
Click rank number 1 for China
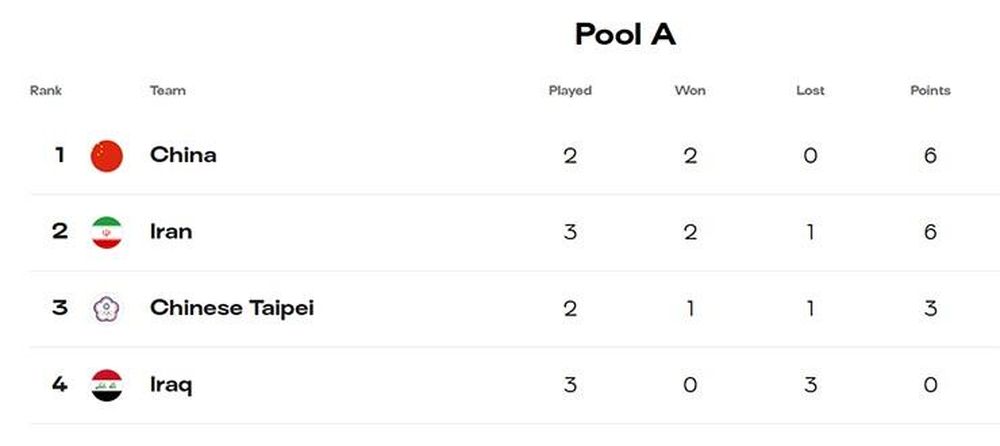59,155
